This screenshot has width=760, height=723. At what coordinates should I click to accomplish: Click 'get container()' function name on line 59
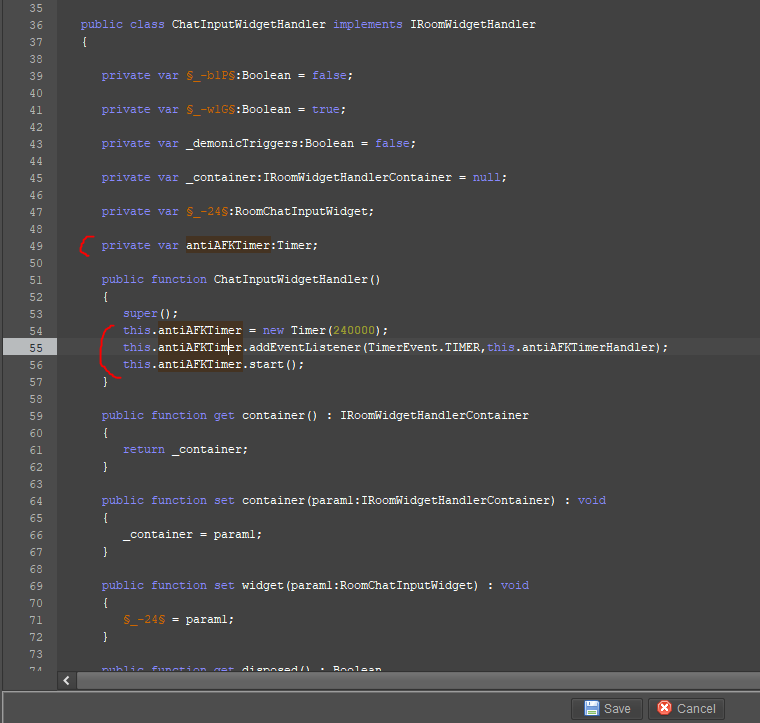coord(280,416)
